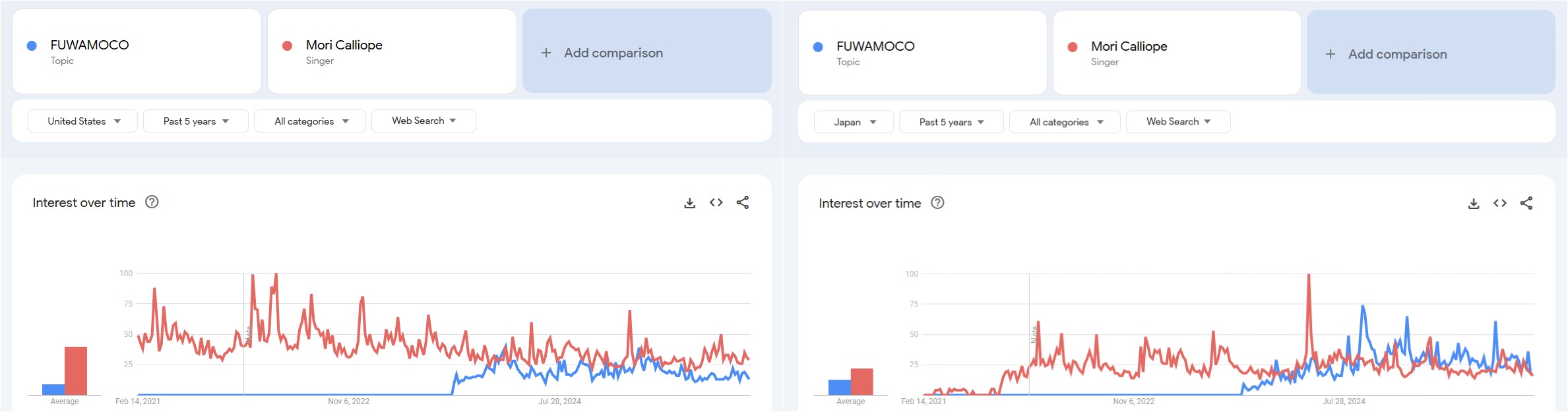
Task: Change left Past 5 years time range
Action: tap(195, 121)
